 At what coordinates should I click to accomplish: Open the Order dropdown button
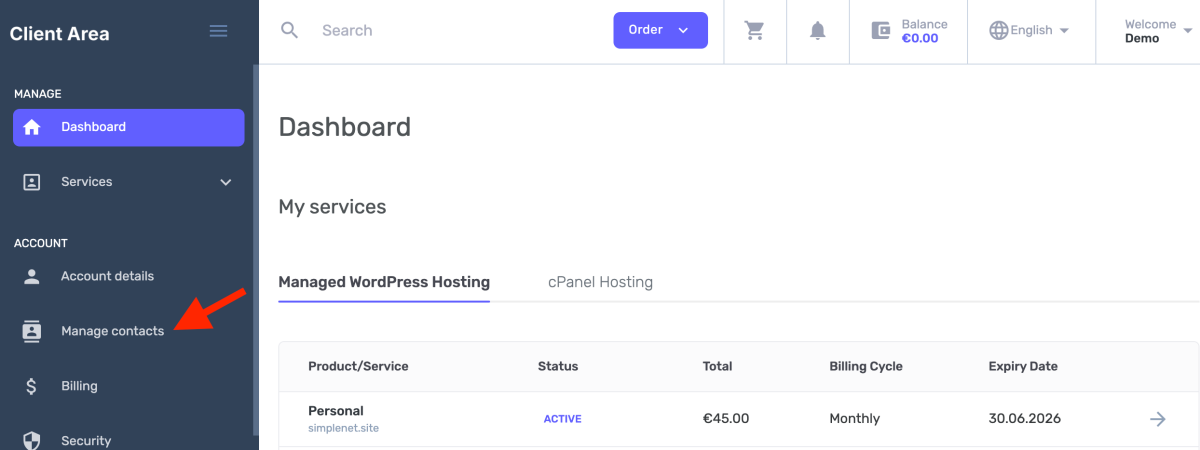tap(660, 30)
